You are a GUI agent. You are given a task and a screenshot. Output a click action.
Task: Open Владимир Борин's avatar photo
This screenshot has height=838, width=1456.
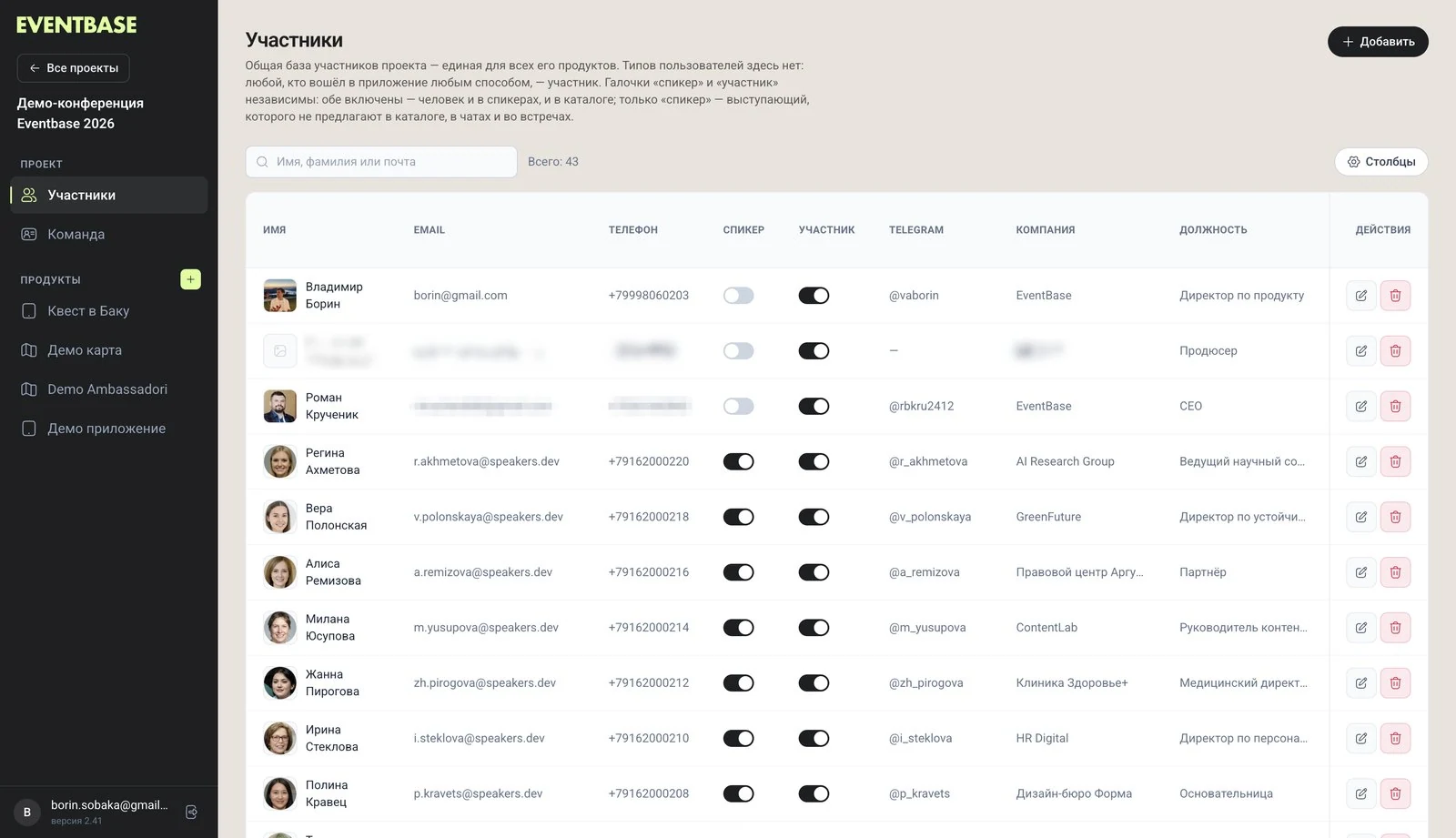(x=279, y=296)
